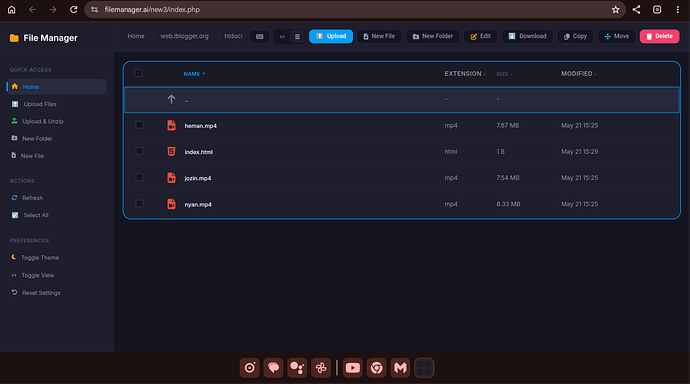Click New Folder toolbar button
The image size is (690, 384).
click(x=433, y=36)
